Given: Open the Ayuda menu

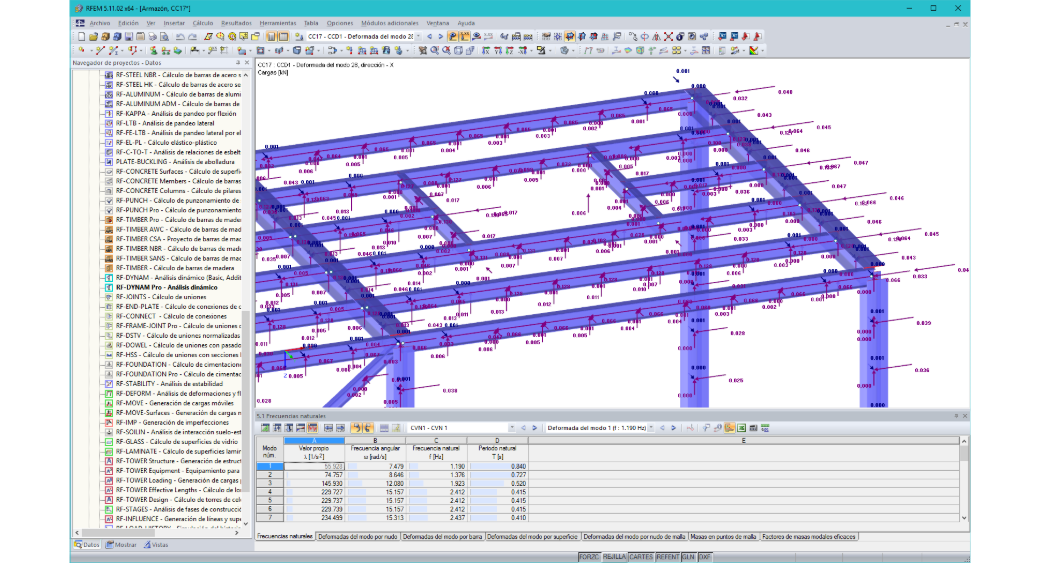Looking at the screenshot, I should click(x=466, y=23).
